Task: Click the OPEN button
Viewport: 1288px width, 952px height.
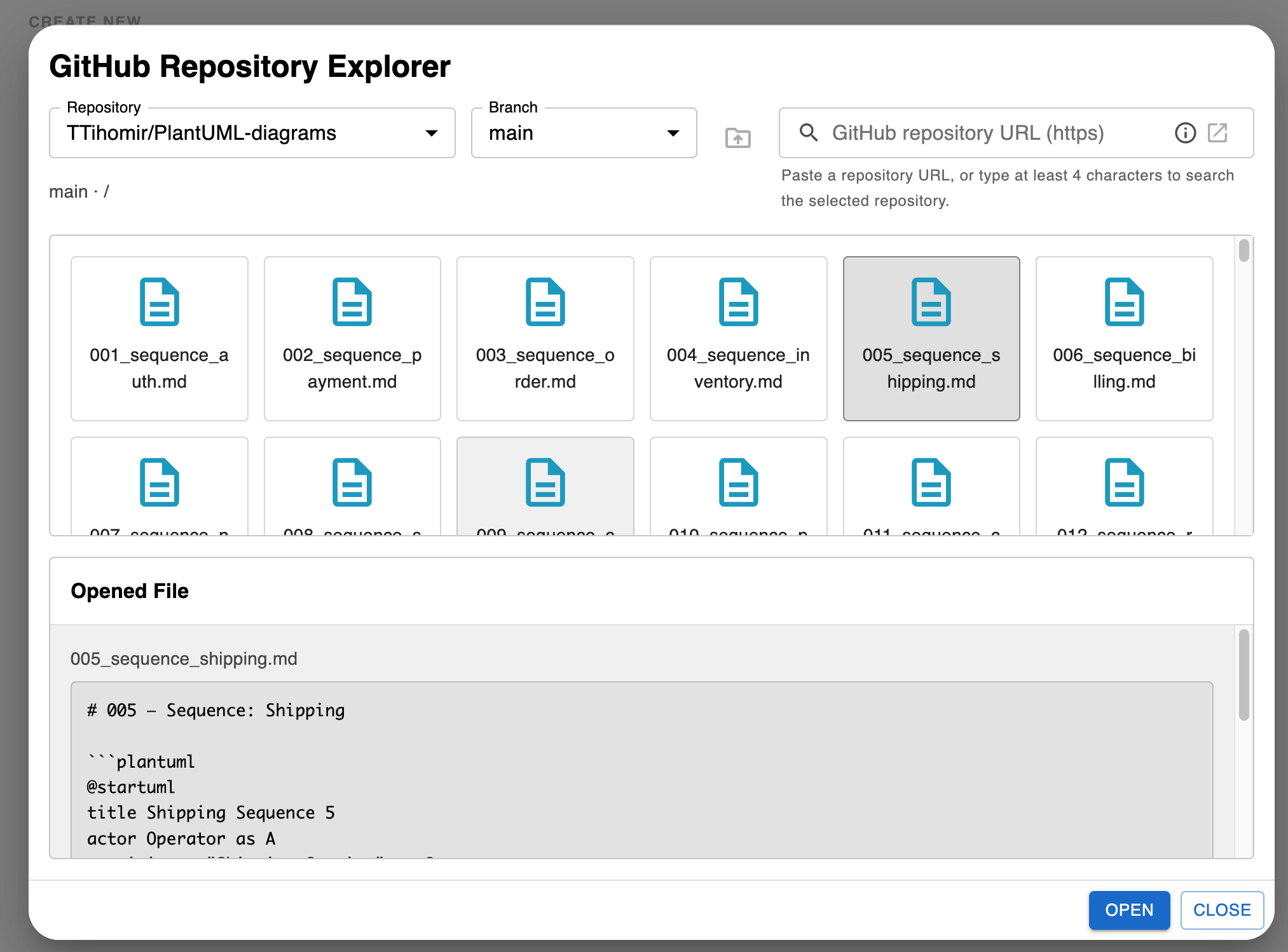Action: pyautogui.click(x=1129, y=910)
